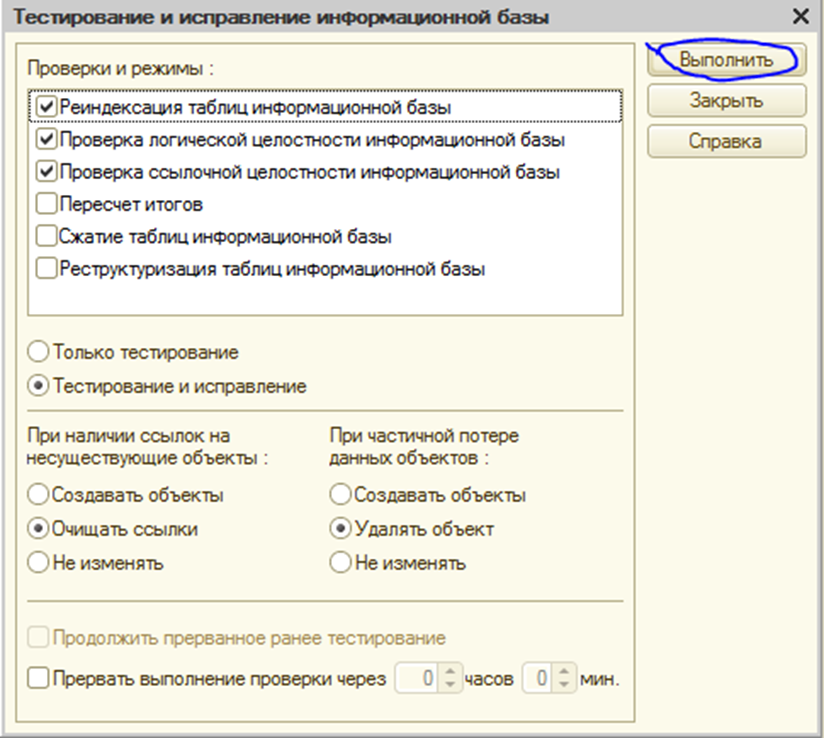Image resolution: width=824 pixels, height=738 pixels.
Task: Uncheck Проверка ссылочной целостности checkbox
Action: (46, 171)
